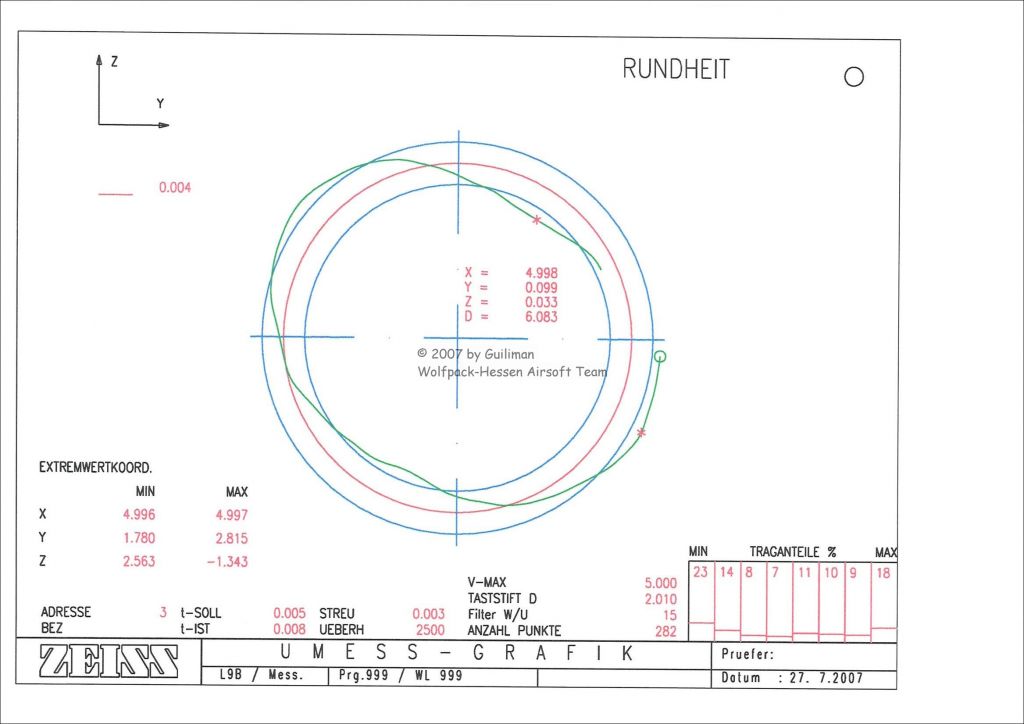Click the t-IST value 0.008
Screen dimensions: 1024x724
click(289, 629)
